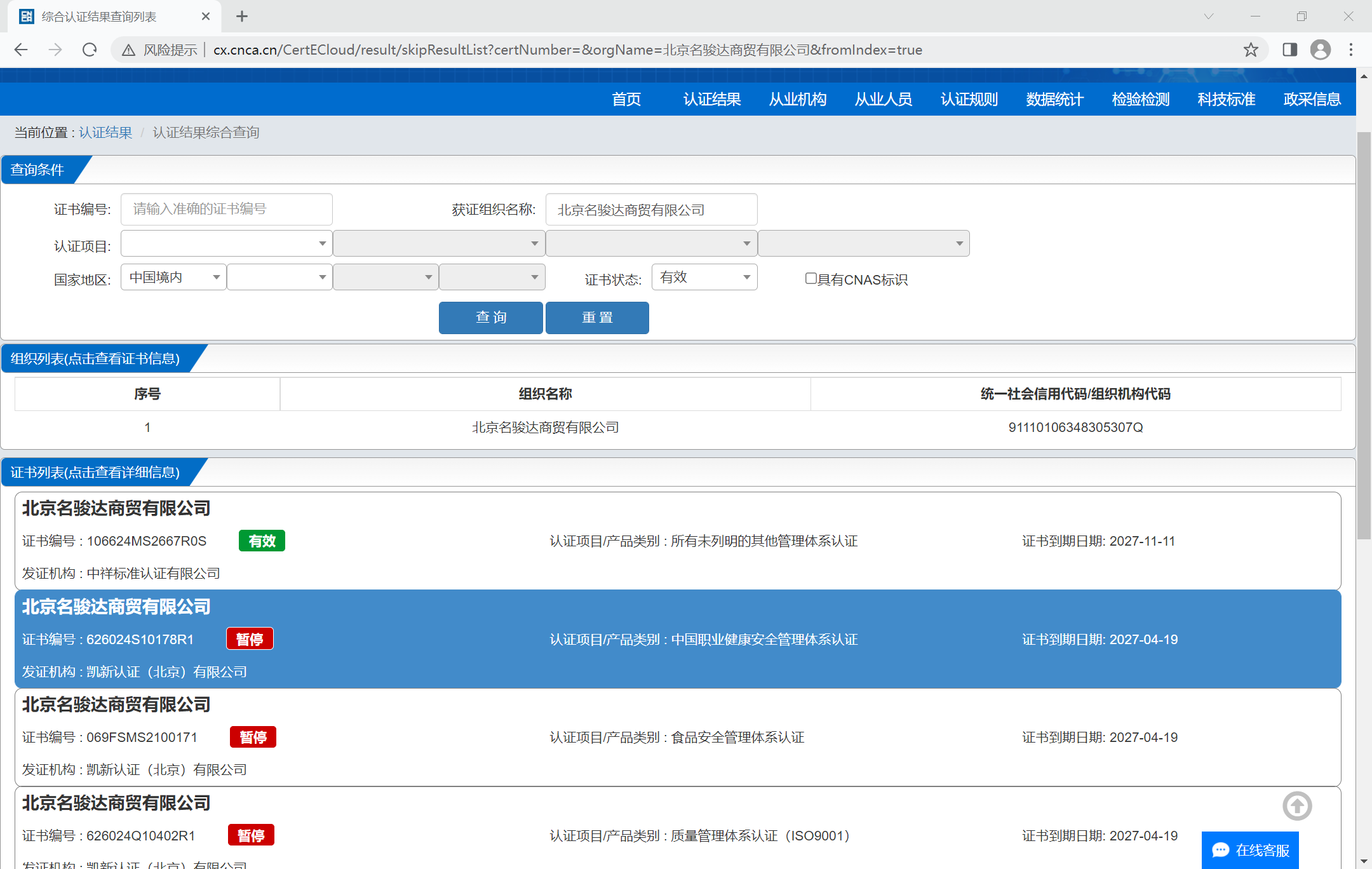Screen dimensions: 1372x869
Task: Follow the 认证结果 breadcrumb link
Action: point(105,132)
